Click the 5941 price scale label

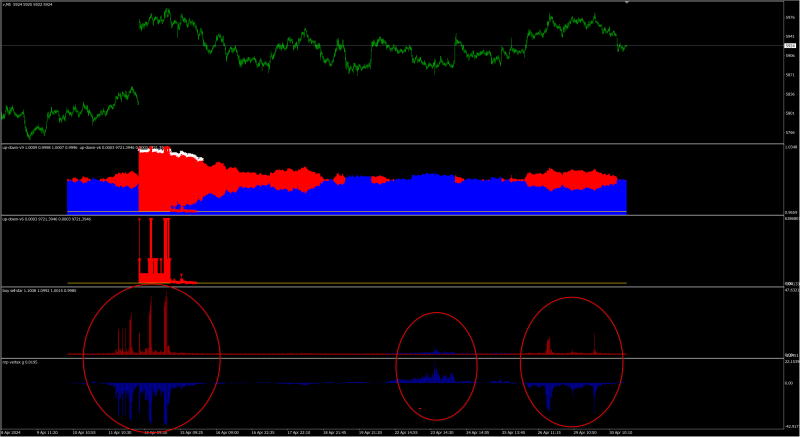tap(790, 36)
